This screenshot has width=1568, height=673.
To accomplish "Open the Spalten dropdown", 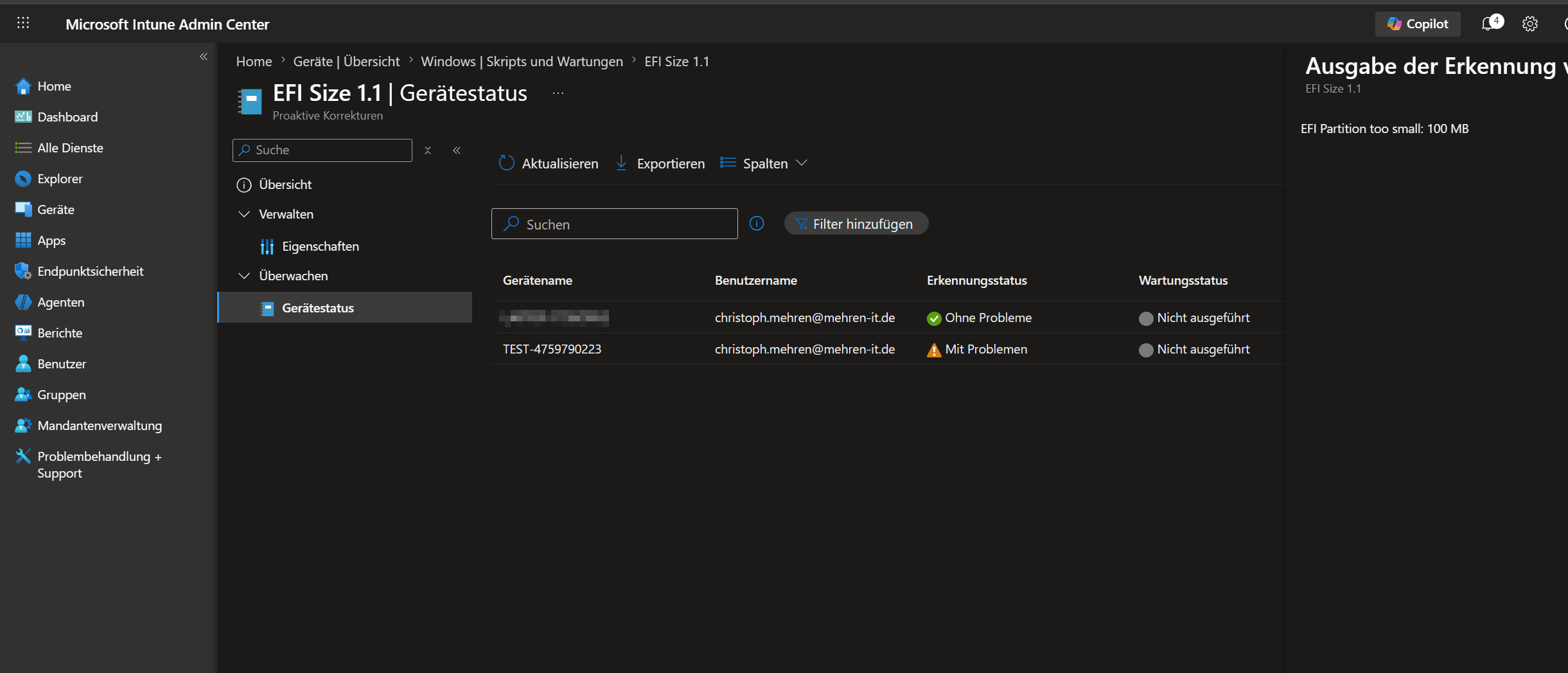I will 763,164.
